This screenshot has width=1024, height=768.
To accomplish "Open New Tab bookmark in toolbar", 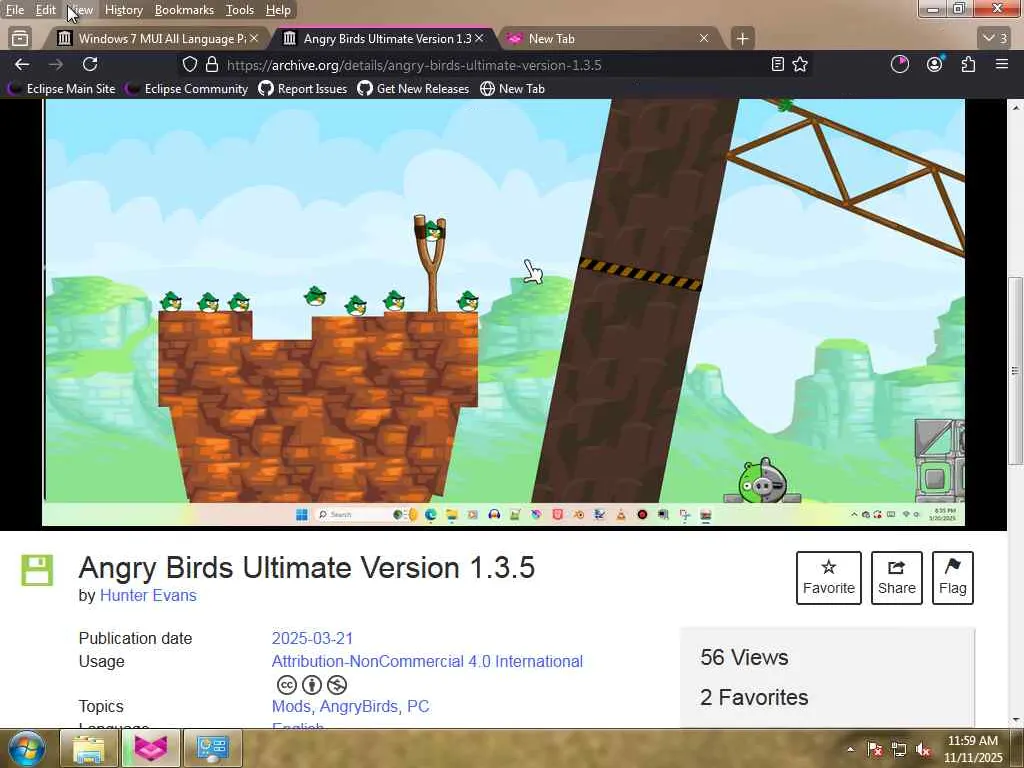I will coord(513,89).
